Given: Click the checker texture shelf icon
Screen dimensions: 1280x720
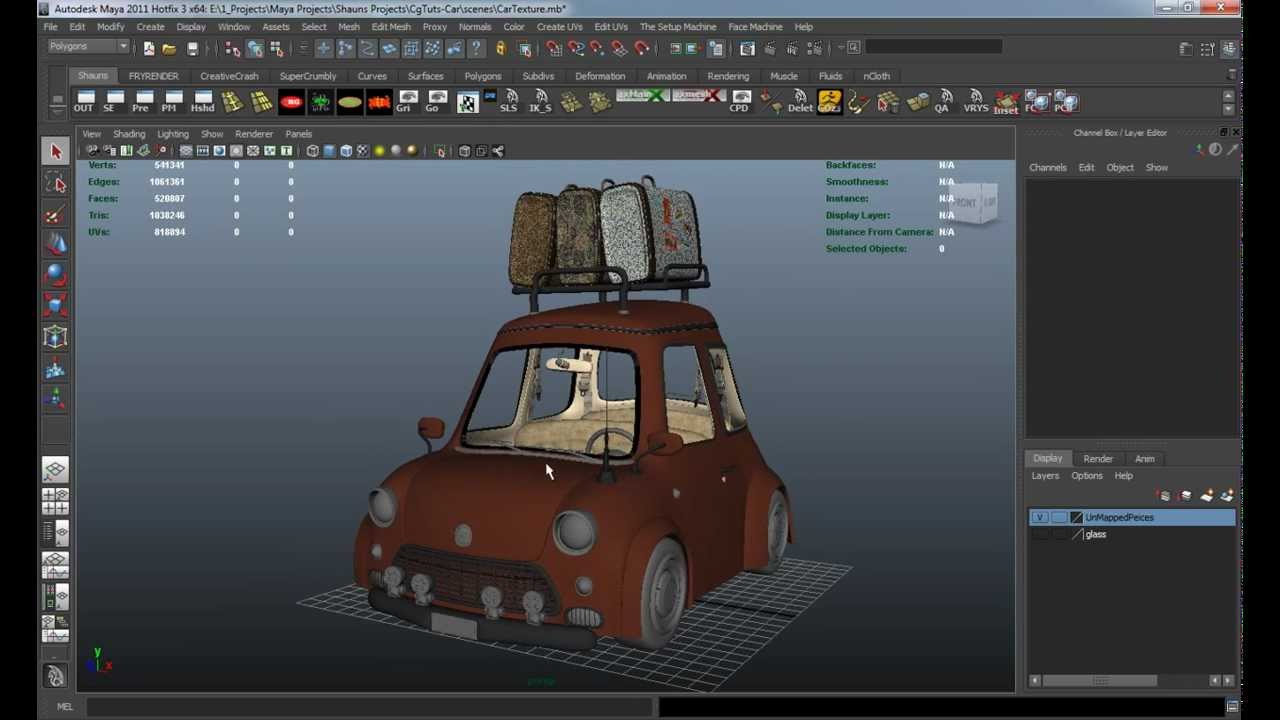Looking at the screenshot, I should (467, 102).
